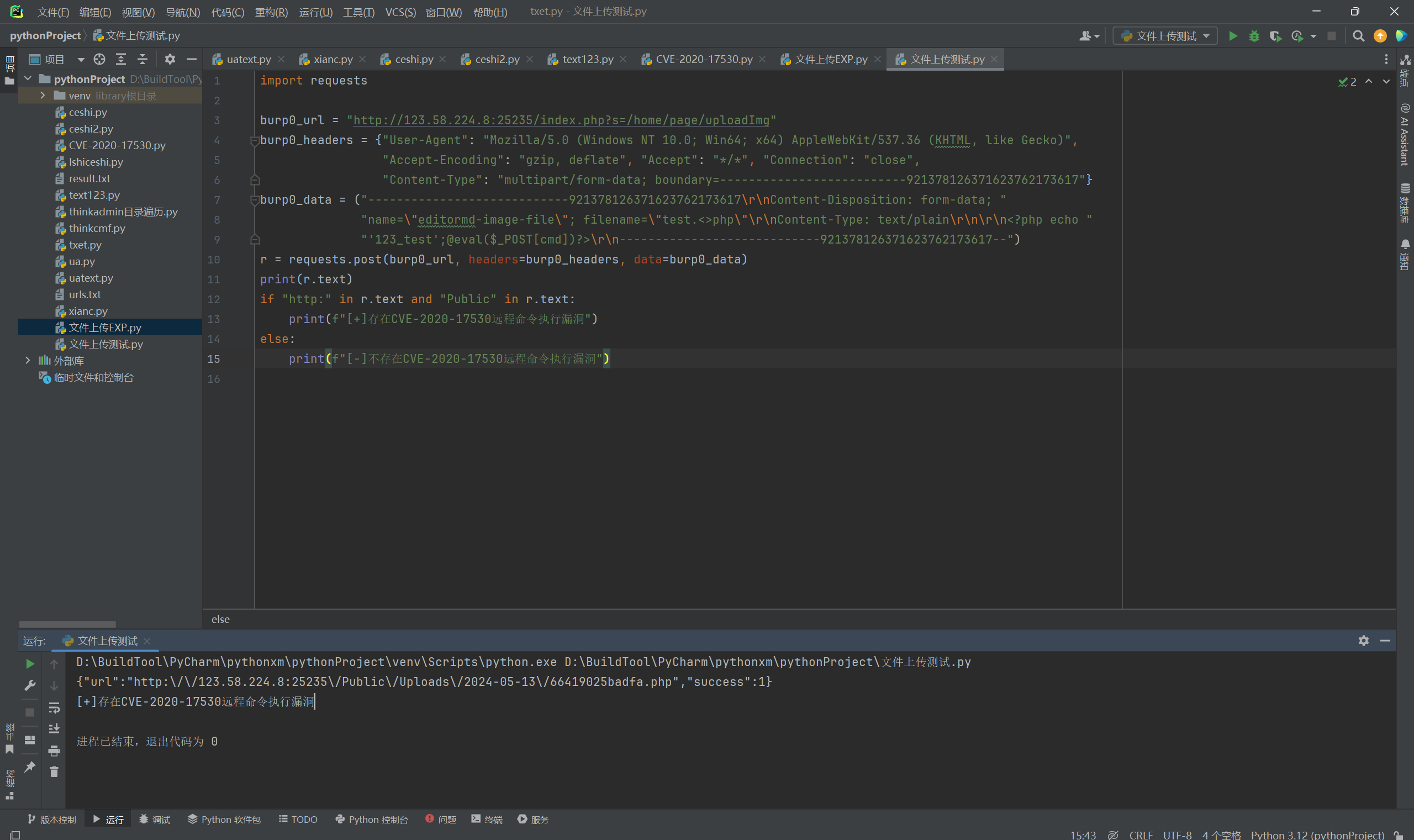Image resolution: width=1414 pixels, height=840 pixels.
Task: Click Python 3.12 interpreter in status bar
Action: click(x=1317, y=835)
